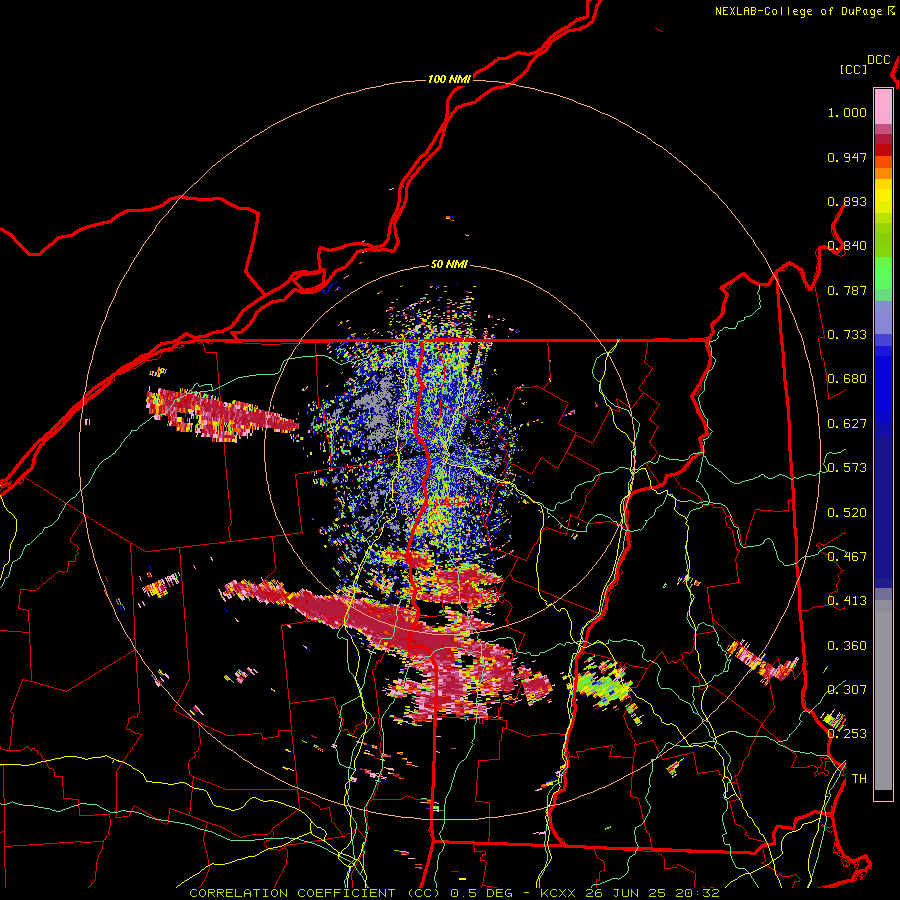Click the 0.360 scale value
This screenshot has width=900, height=900.
(847, 646)
